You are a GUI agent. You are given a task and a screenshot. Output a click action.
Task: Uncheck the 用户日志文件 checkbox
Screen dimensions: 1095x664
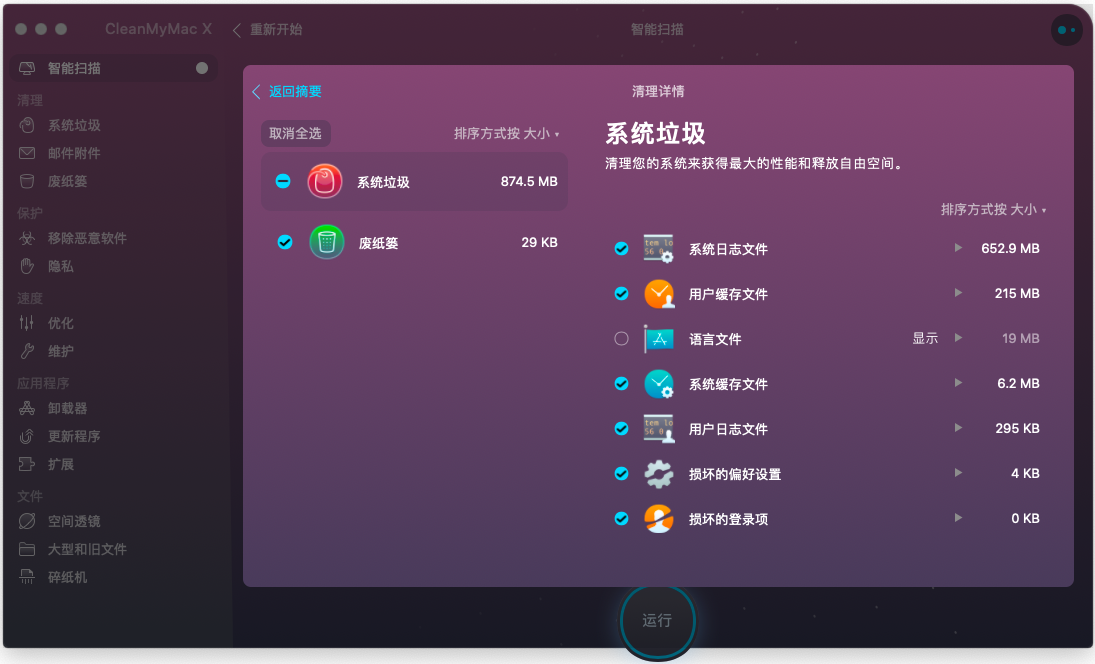[621, 429]
